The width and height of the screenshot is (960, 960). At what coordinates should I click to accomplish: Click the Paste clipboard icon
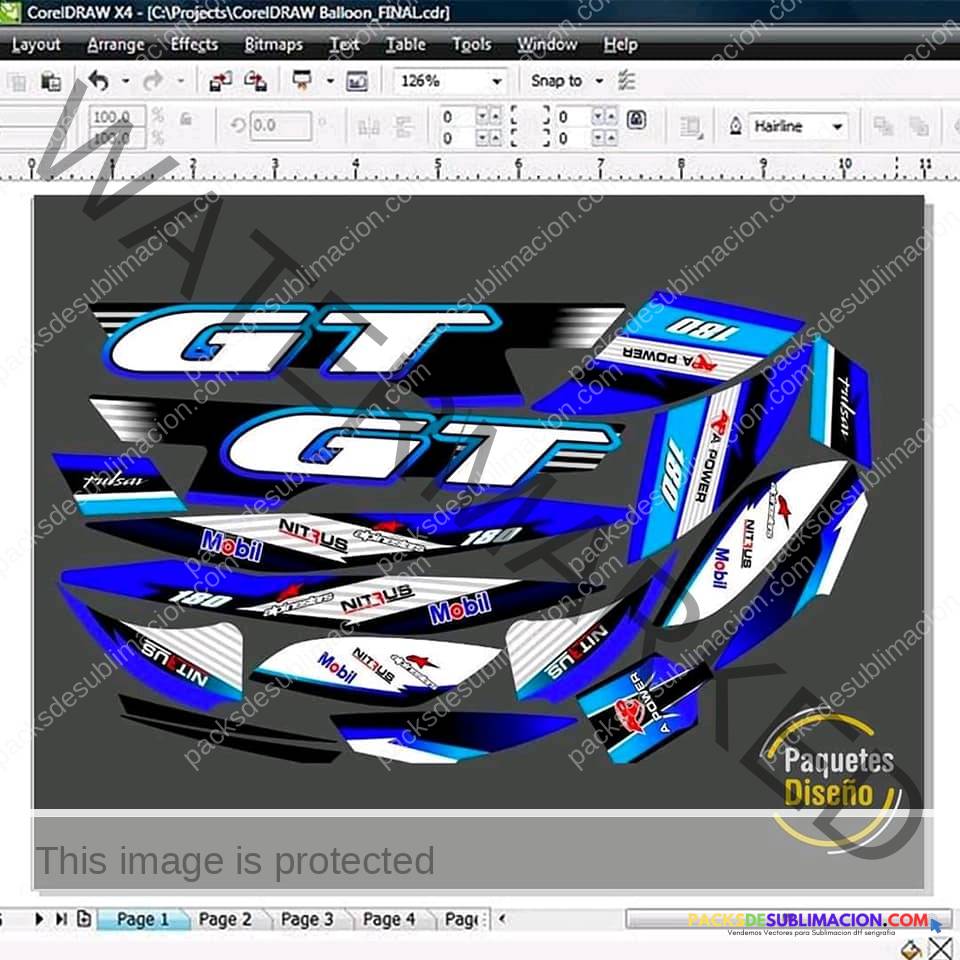point(51,81)
